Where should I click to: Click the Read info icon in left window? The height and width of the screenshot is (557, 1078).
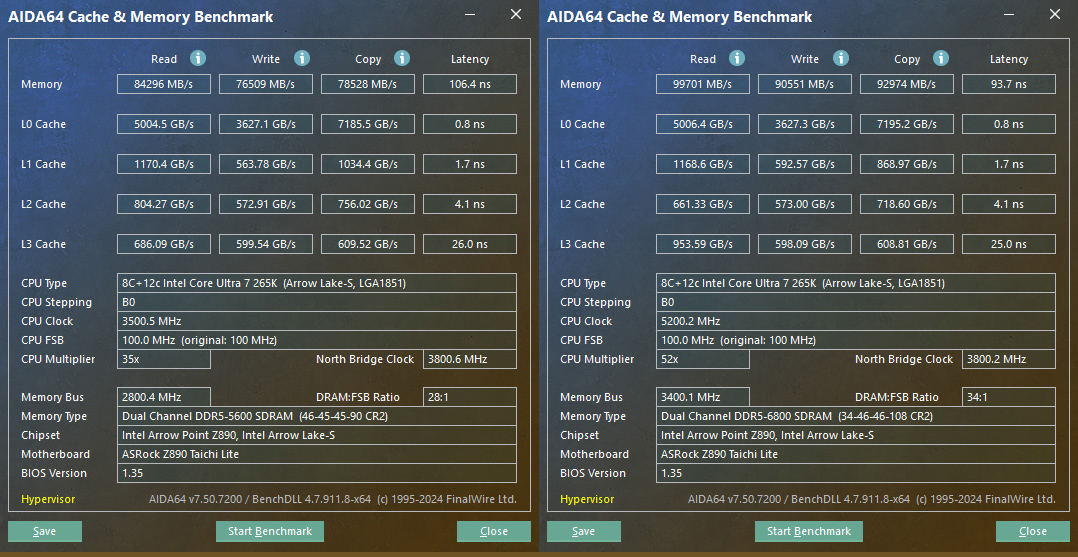198,59
